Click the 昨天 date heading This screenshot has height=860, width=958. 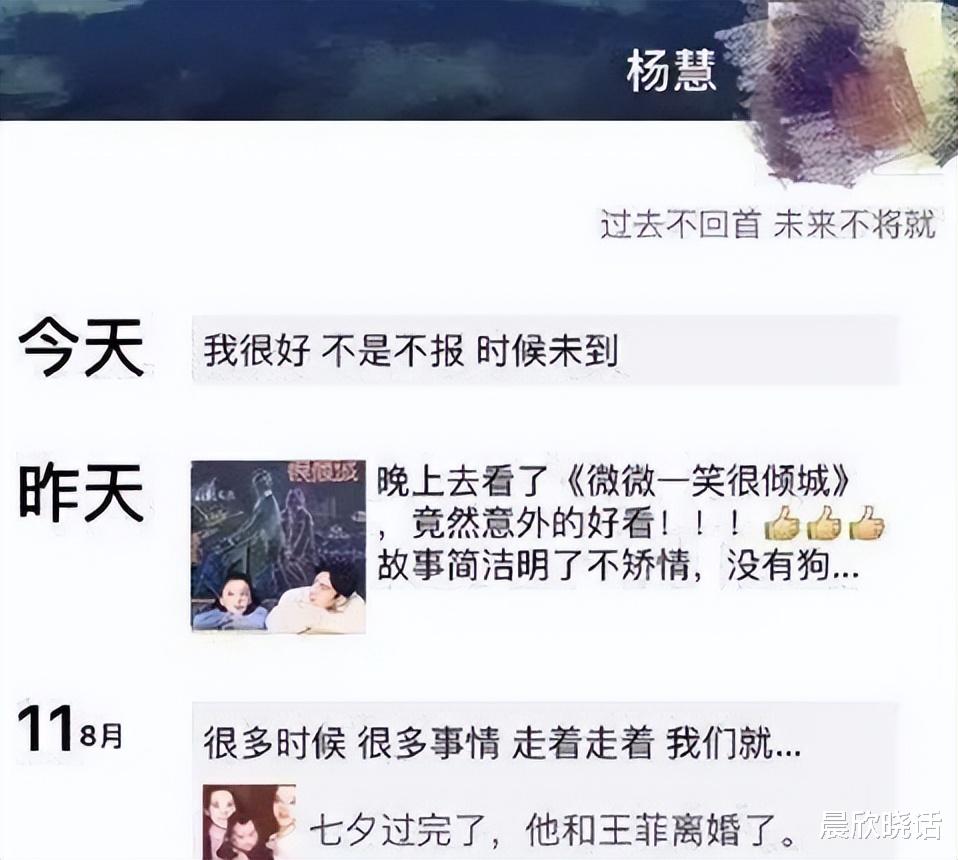tap(81, 492)
